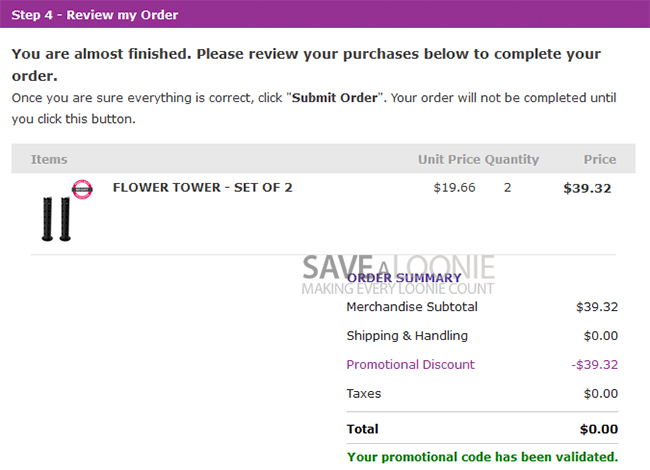650x470 pixels.
Task: Click the Items column header
Action: pyautogui.click(x=49, y=159)
